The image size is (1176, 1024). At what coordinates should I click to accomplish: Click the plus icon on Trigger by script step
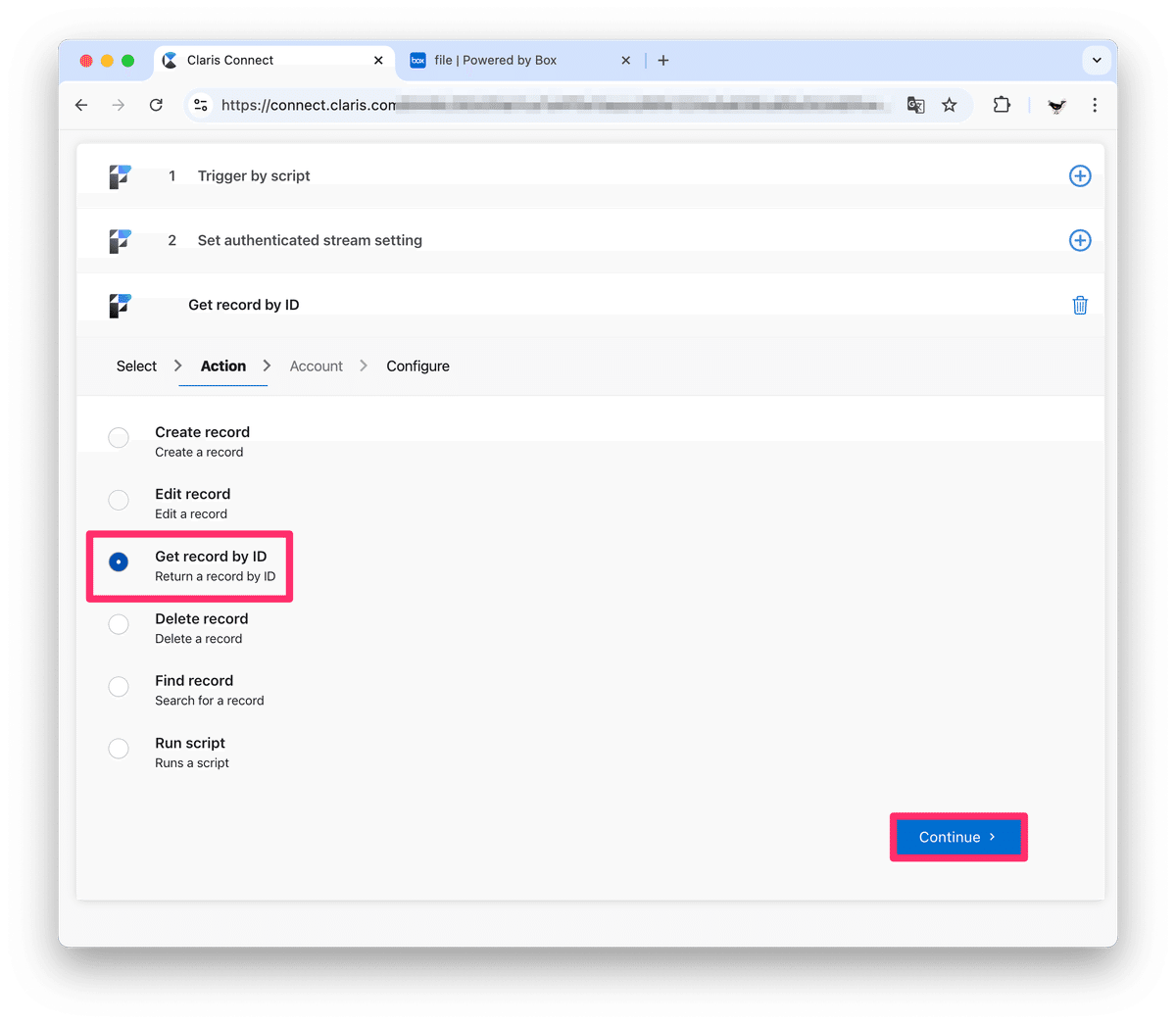(x=1080, y=176)
